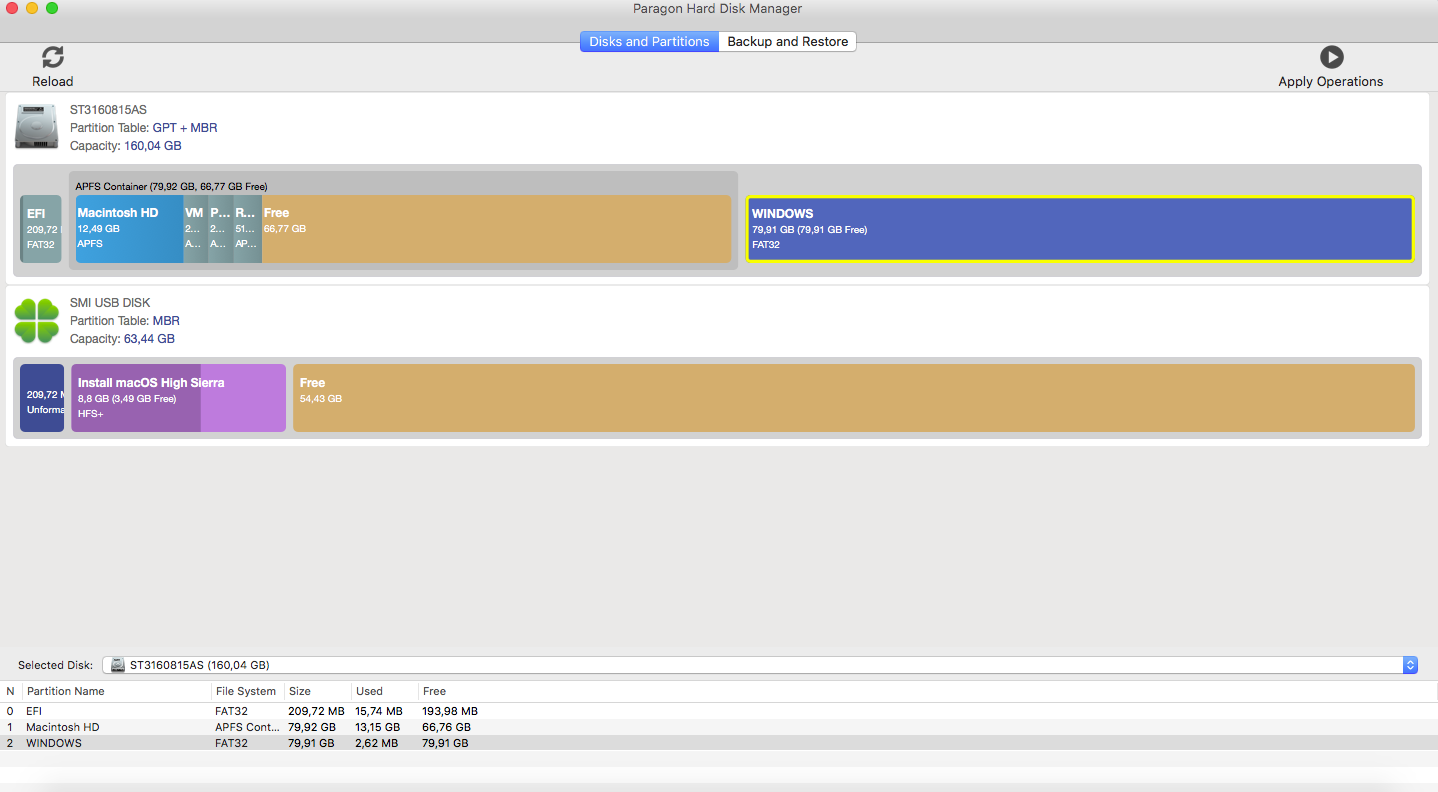The height and width of the screenshot is (792, 1438).
Task: Click the Reload icon
Action: 53,58
